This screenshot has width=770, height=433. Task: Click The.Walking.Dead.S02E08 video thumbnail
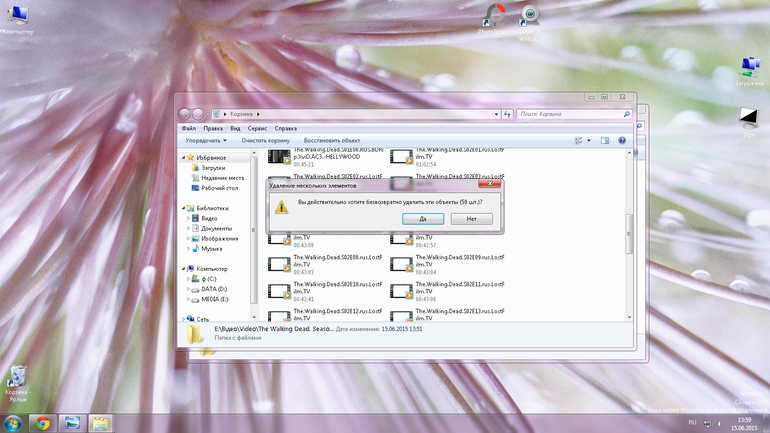[x=279, y=264]
